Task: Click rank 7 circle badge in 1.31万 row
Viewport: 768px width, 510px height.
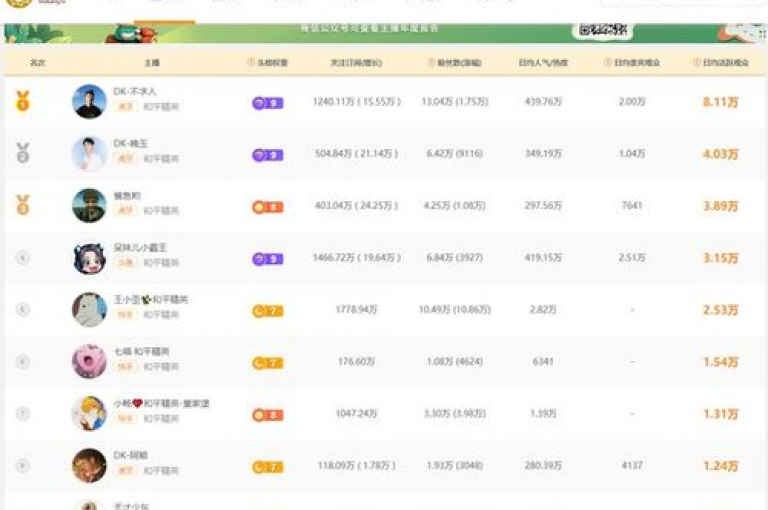Action: [x=23, y=413]
